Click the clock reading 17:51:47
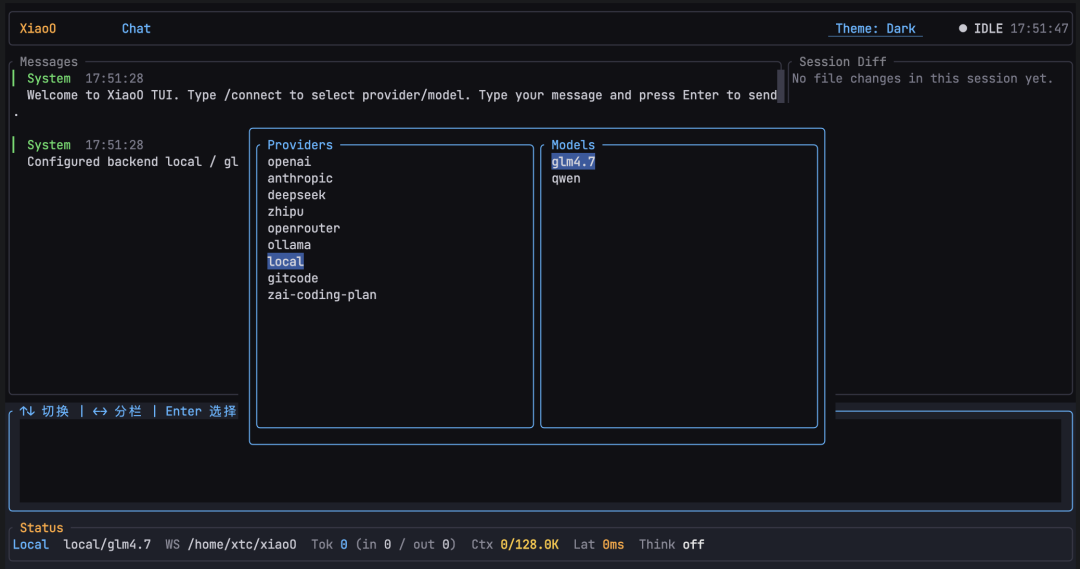 click(1039, 28)
